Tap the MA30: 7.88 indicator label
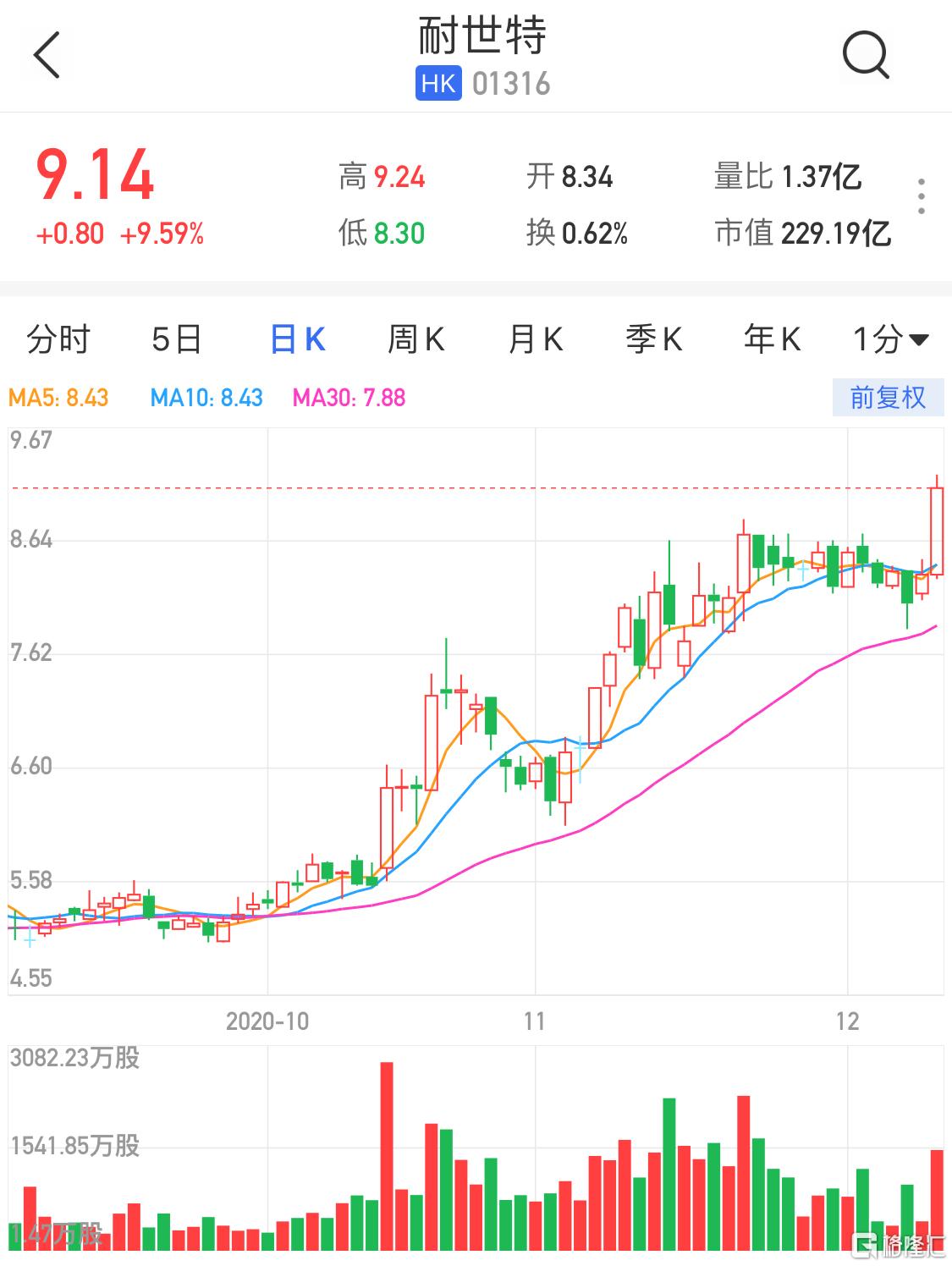Viewport: 952px width, 1266px height. pos(349,398)
